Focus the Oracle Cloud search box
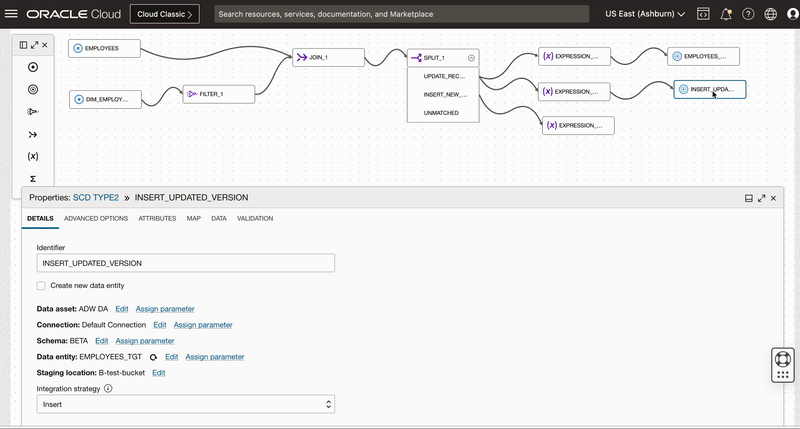This screenshot has width=800, height=429. click(402, 14)
